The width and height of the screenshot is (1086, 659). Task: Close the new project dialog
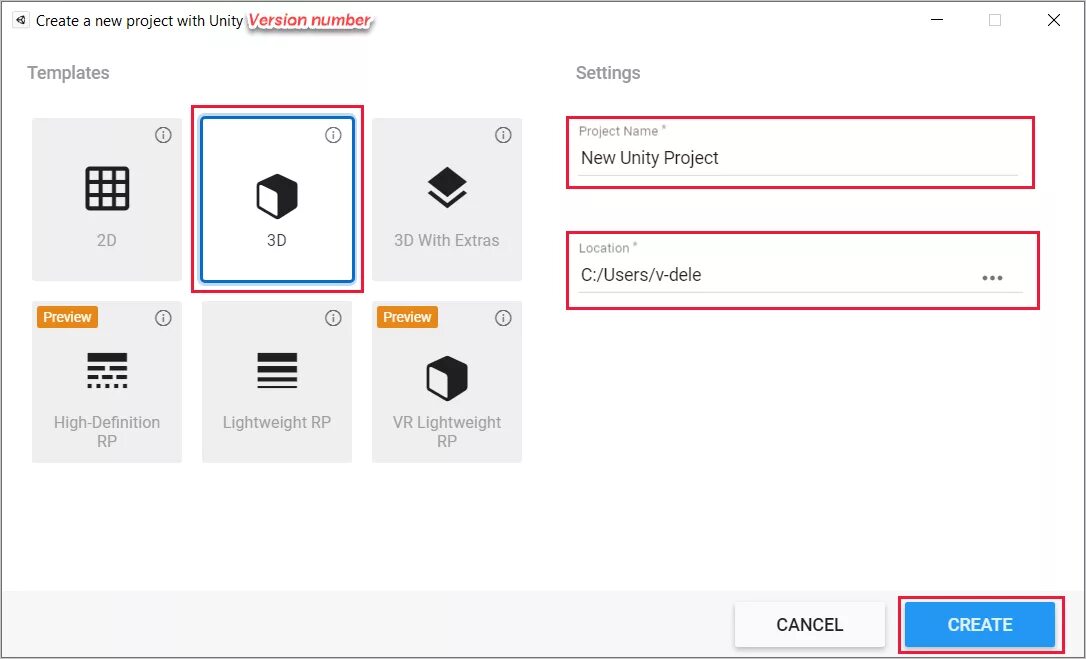[1053, 20]
